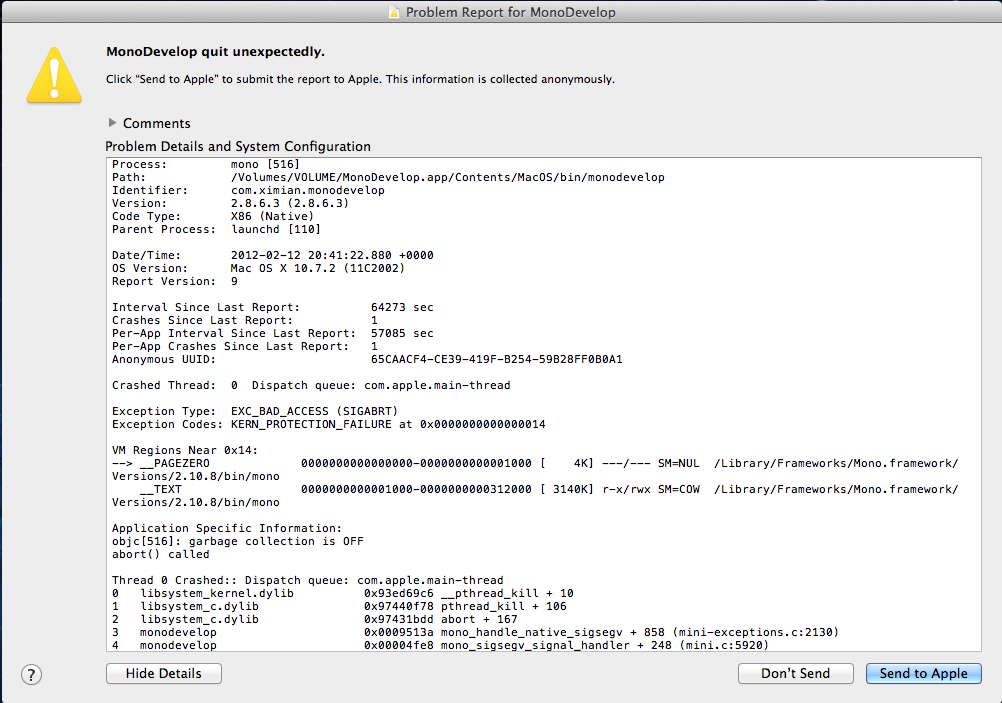Click the Hide Details button
Screen dimensions: 1002x703
[164, 674]
